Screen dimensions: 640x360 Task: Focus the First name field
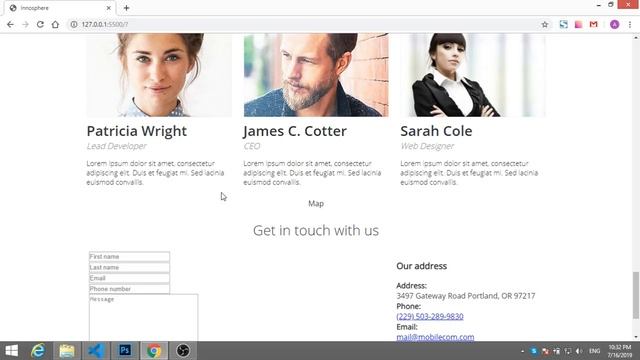point(129,256)
